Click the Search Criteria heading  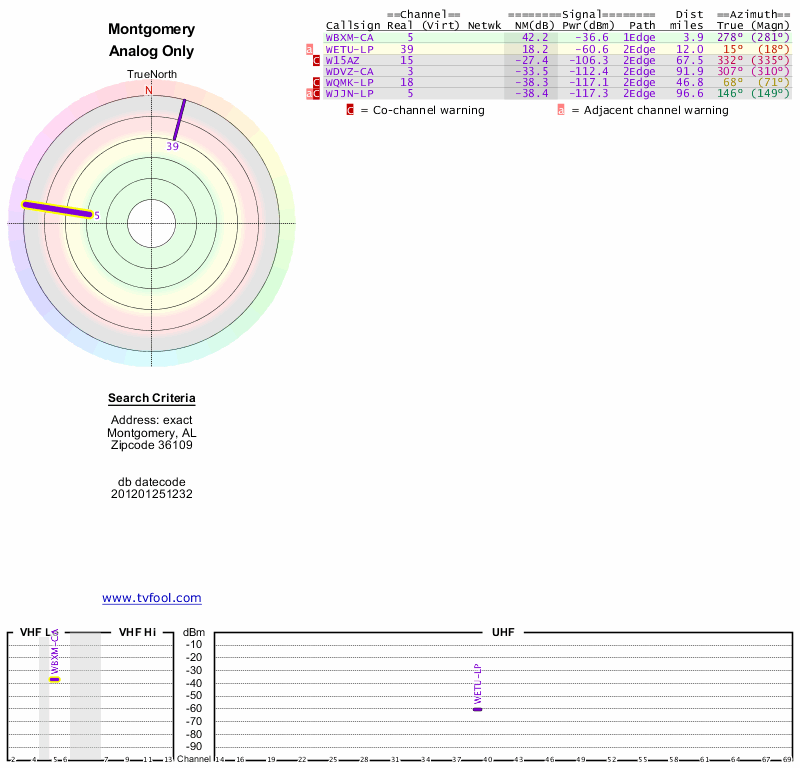151,398
